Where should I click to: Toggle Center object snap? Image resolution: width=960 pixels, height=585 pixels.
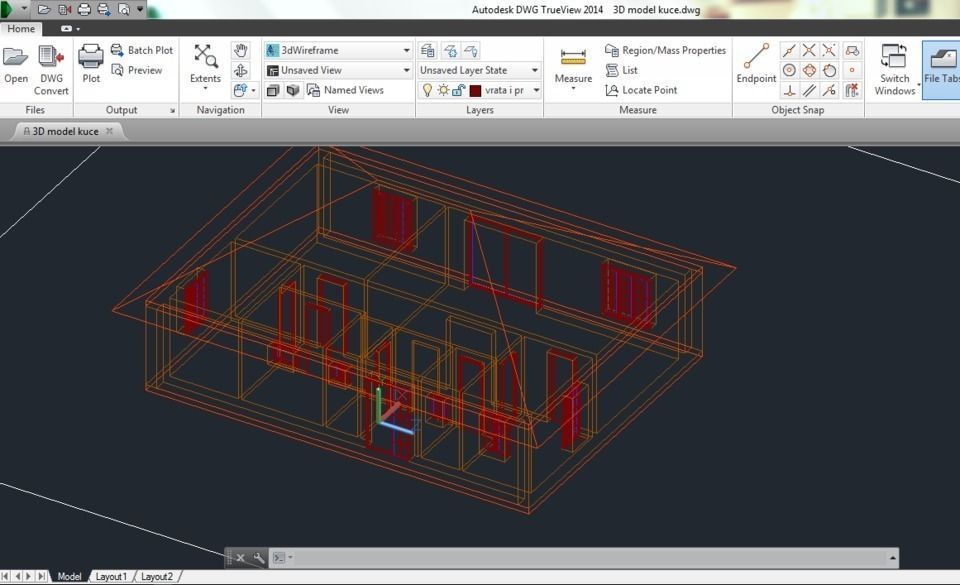pos(789,70)
